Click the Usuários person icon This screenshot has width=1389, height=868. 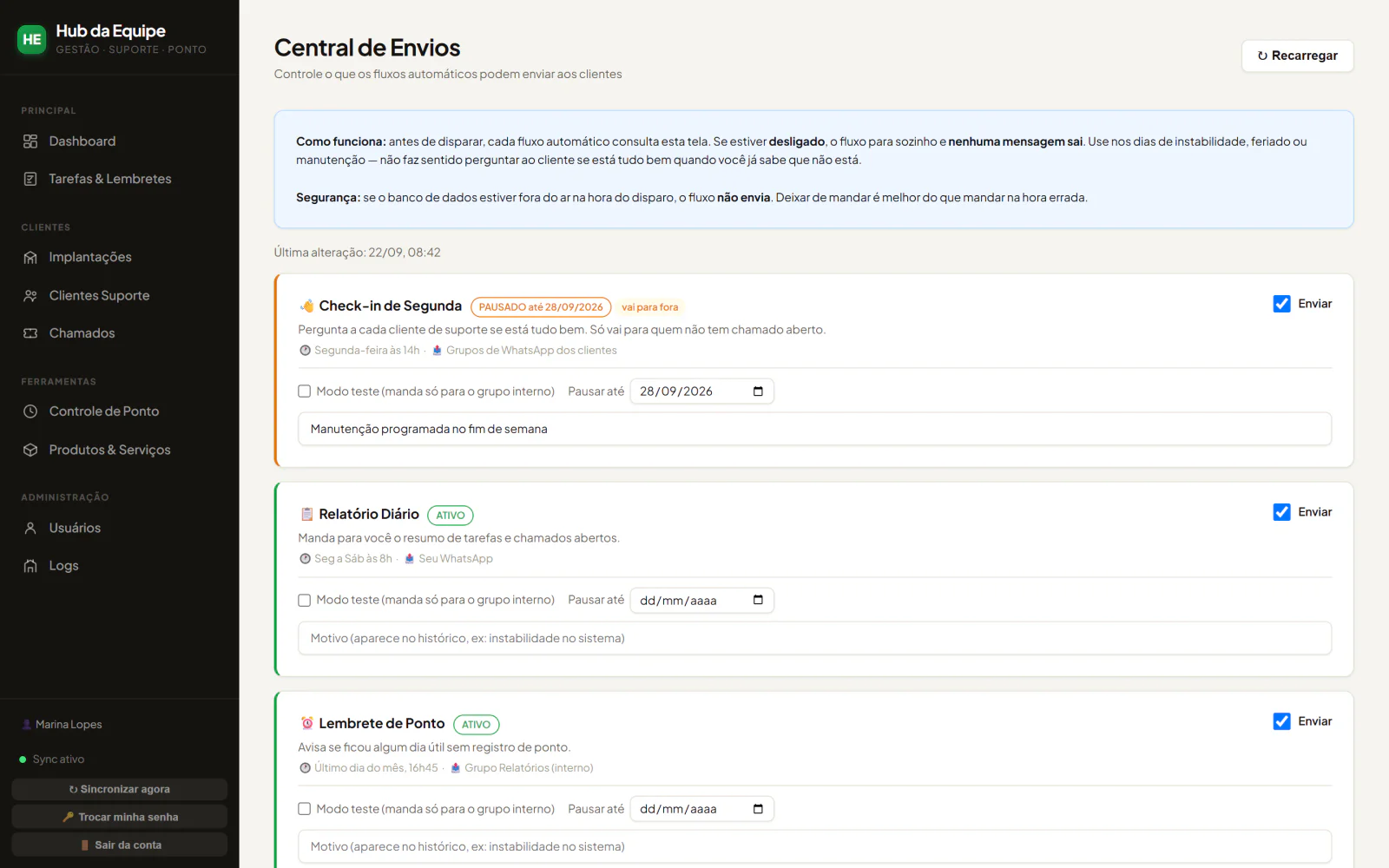pos(30,528)
